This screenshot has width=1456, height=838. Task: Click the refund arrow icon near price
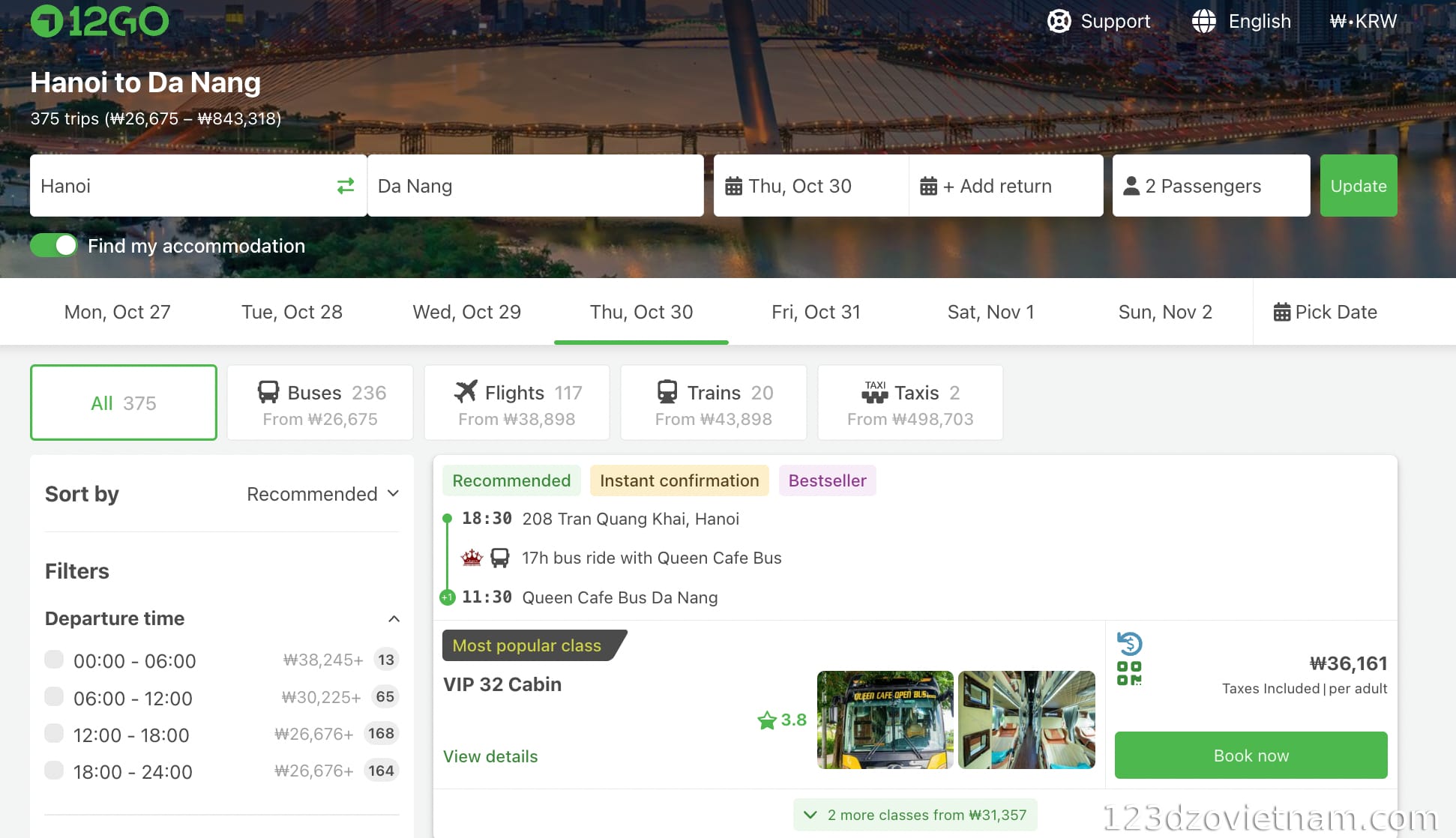[1129, 643]
